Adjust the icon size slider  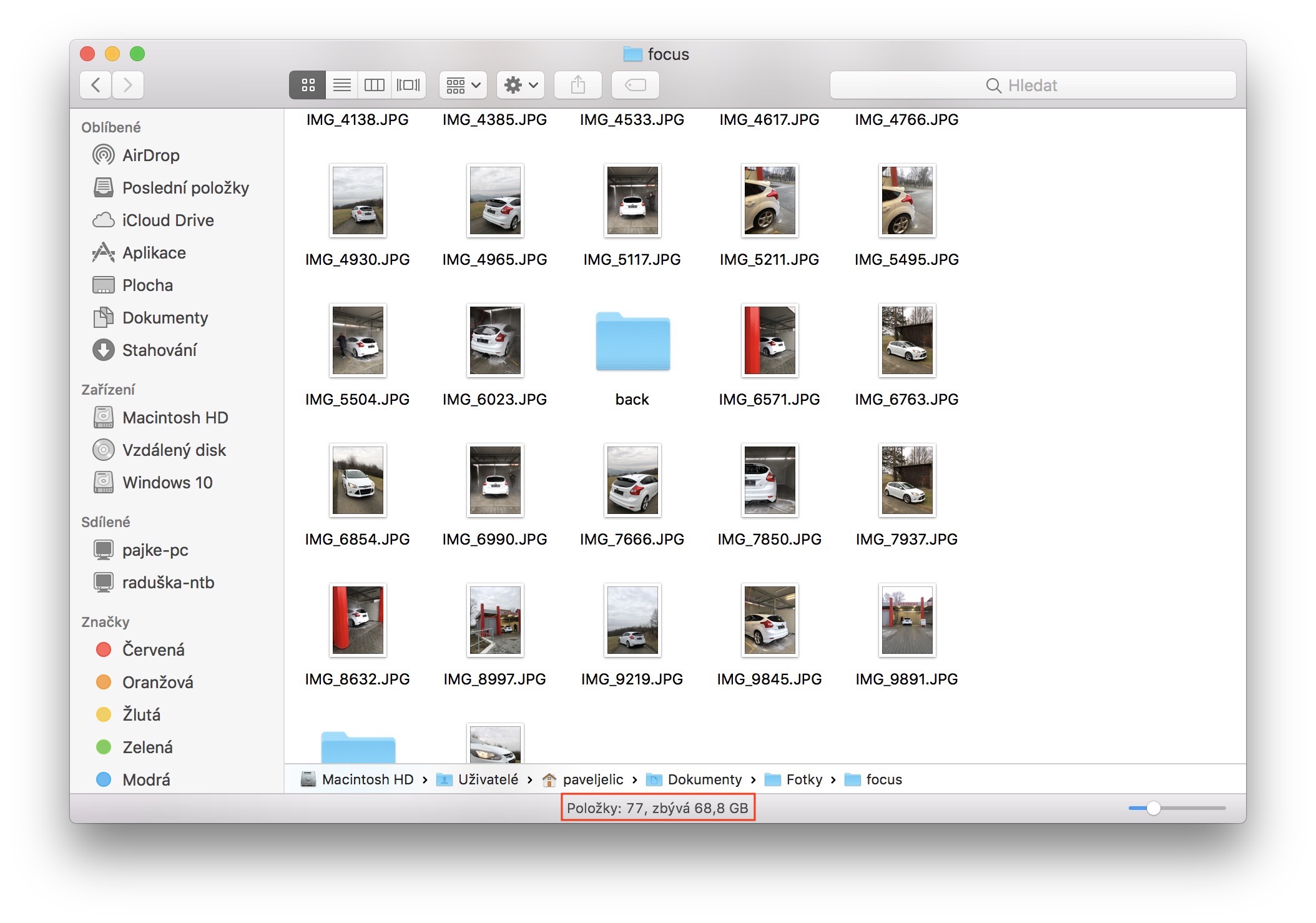1153,808
